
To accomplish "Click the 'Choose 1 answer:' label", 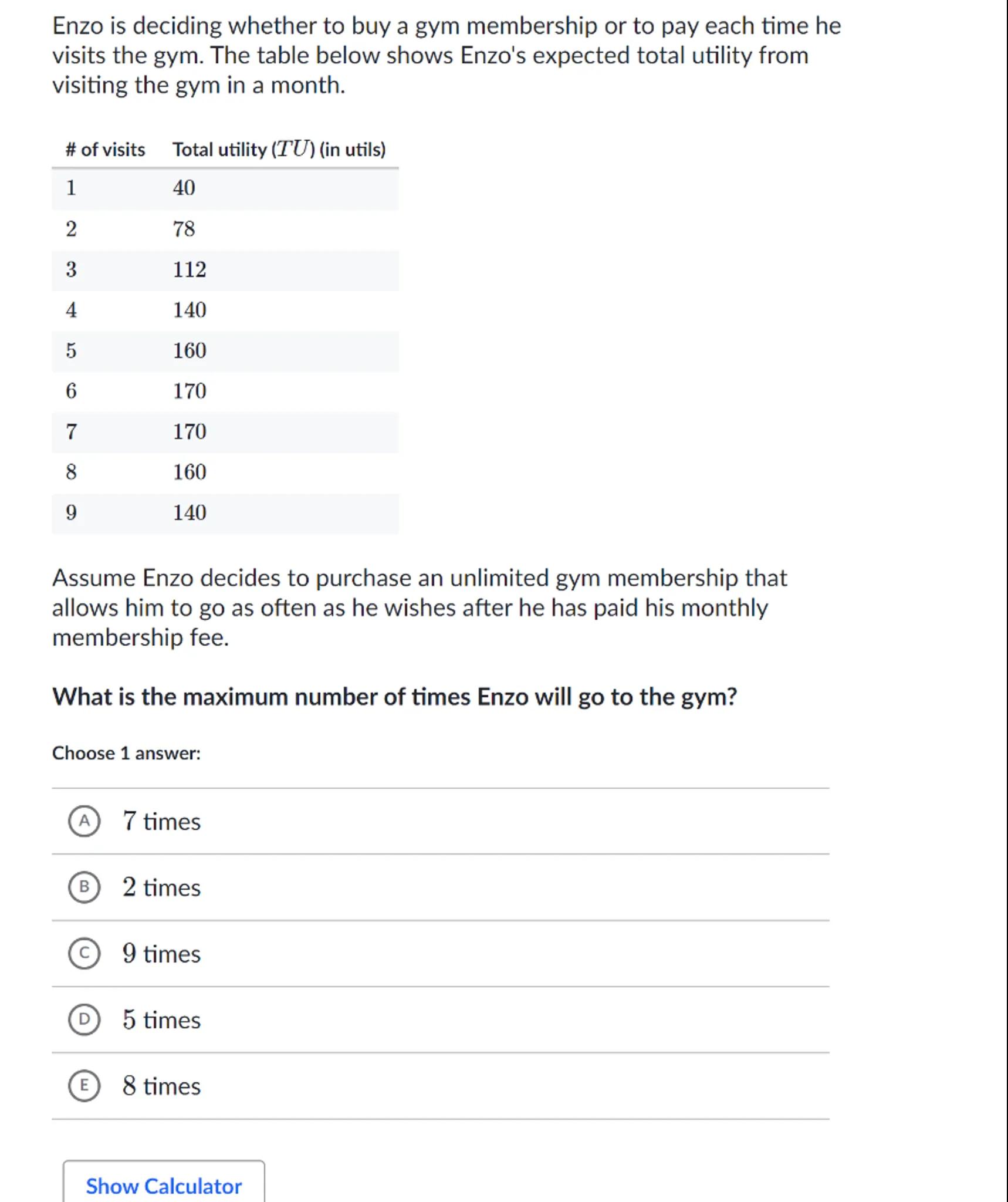I will 126,753.
